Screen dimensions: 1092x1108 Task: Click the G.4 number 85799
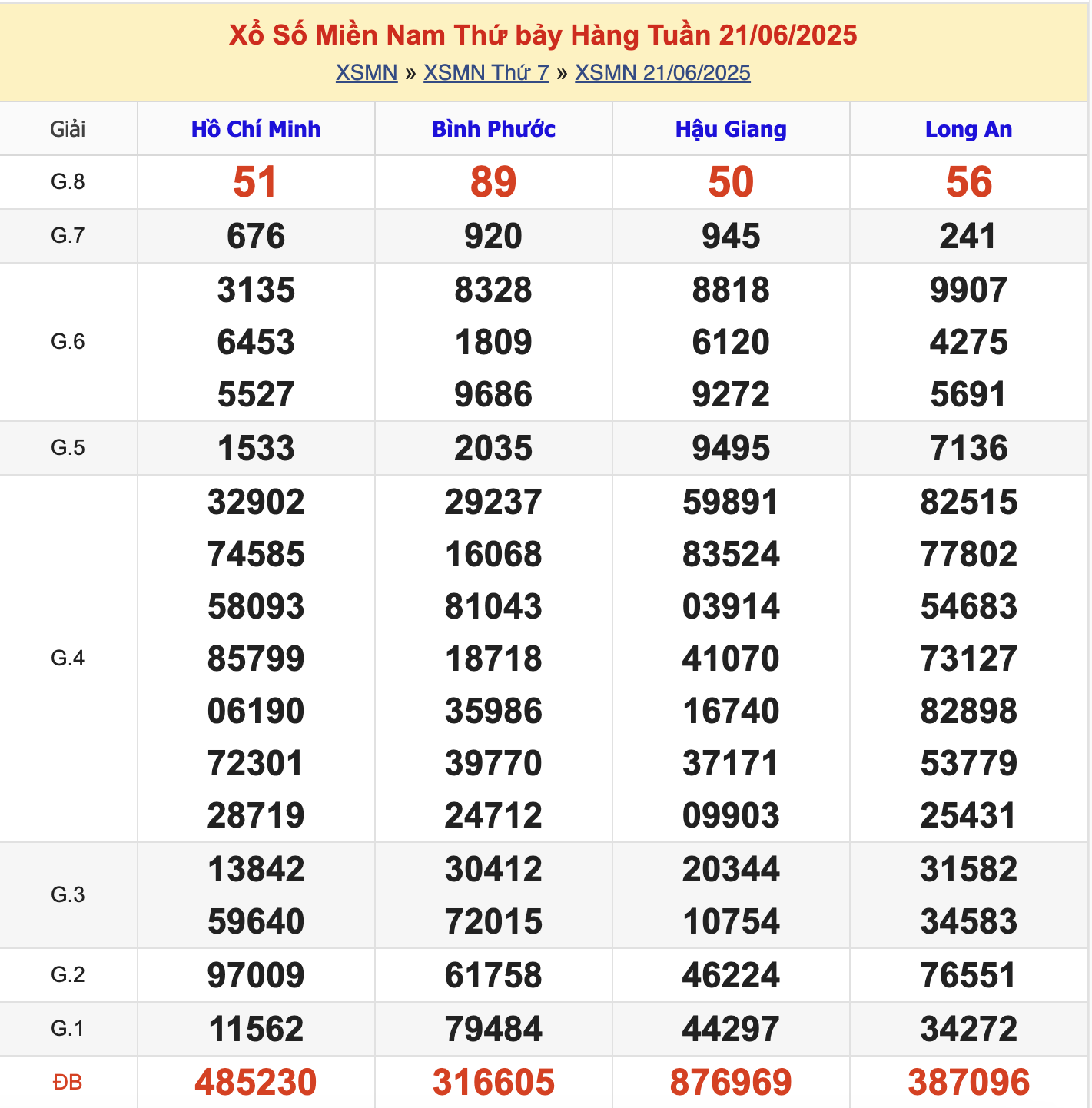point(256,659)
